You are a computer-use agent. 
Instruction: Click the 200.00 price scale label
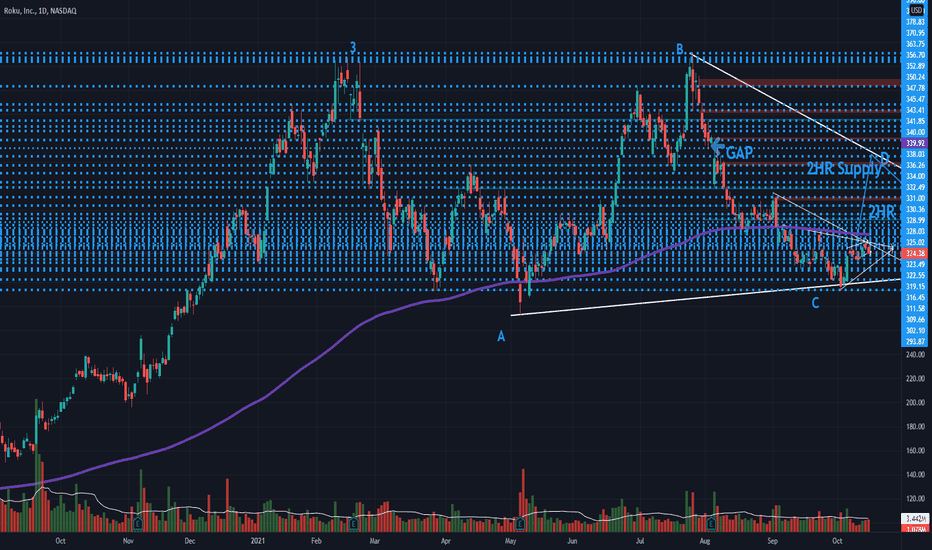click(915, 403)
